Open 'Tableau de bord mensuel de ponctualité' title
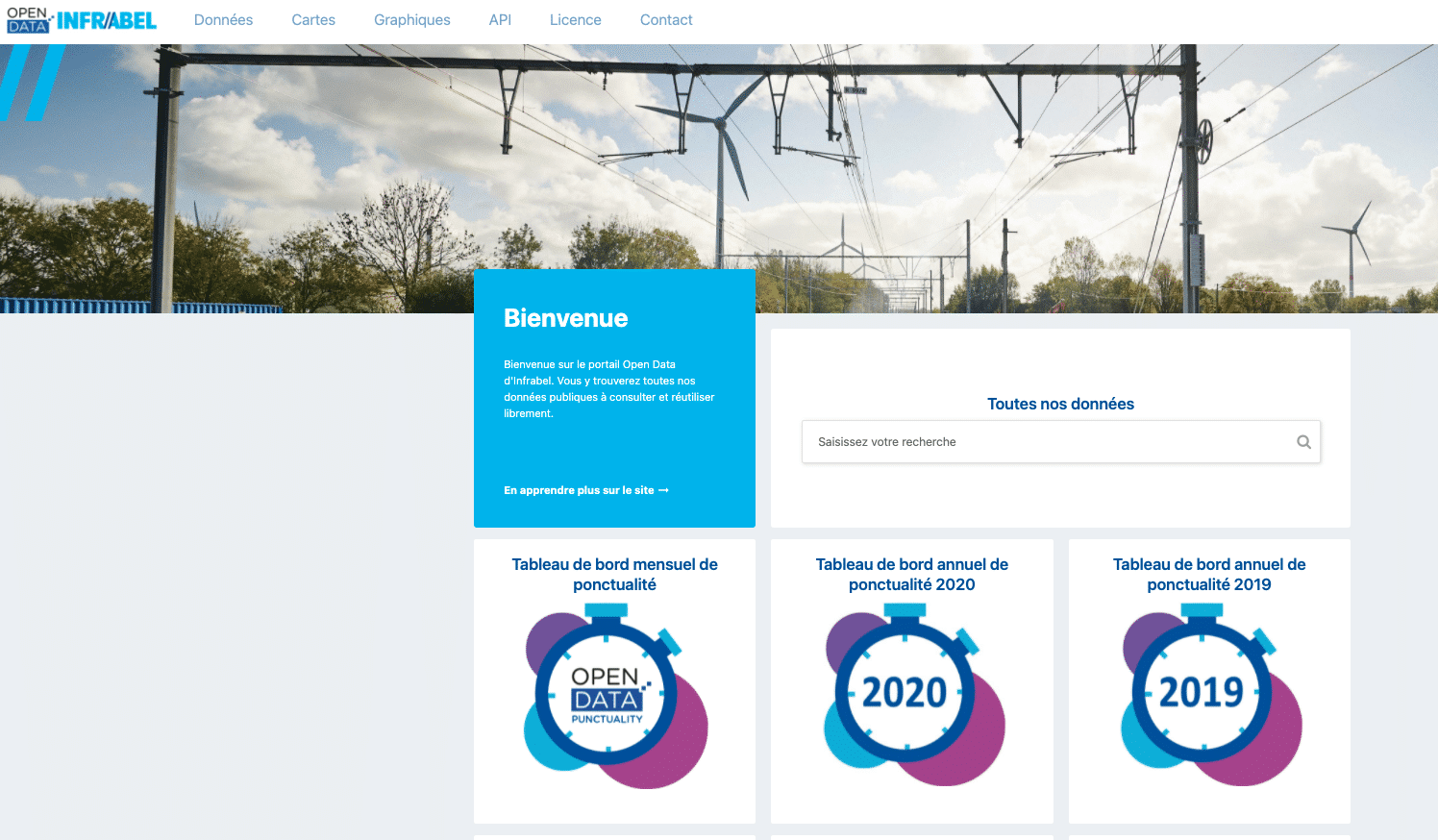 614,575
